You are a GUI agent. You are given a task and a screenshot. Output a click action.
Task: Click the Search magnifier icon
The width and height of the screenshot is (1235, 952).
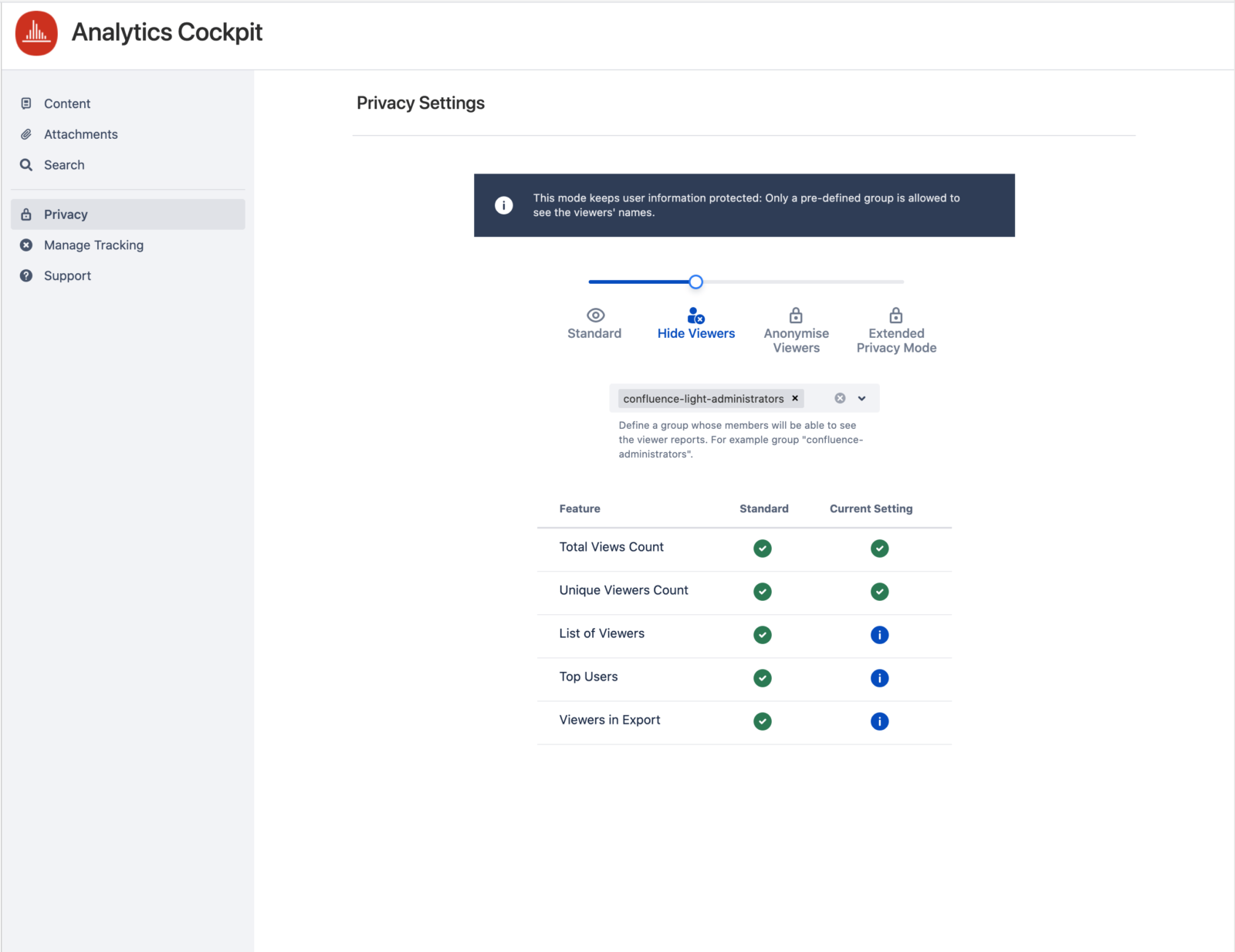[27, 164]
